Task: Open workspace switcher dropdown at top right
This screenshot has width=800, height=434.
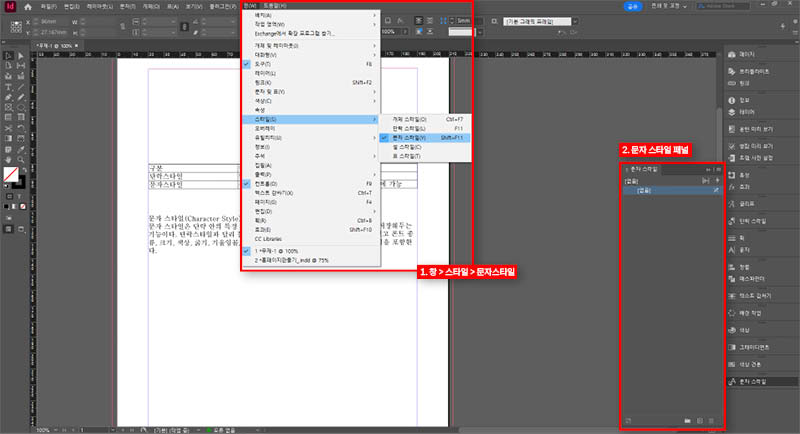Action: coord(669,6)
